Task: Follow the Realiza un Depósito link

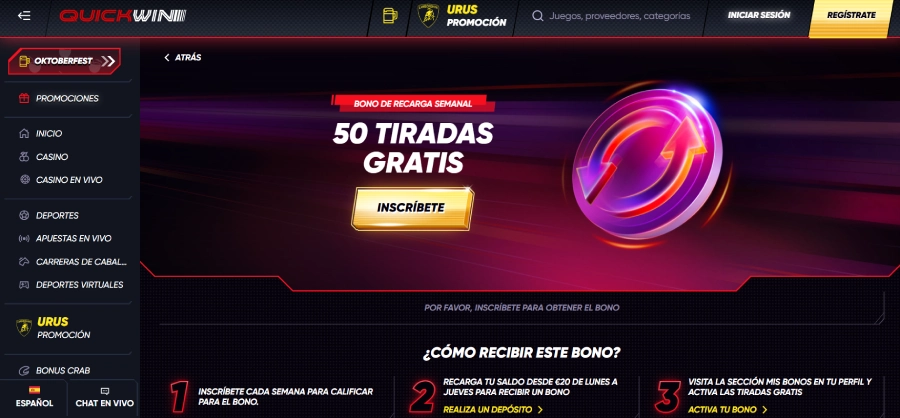Action: point(493,409)
